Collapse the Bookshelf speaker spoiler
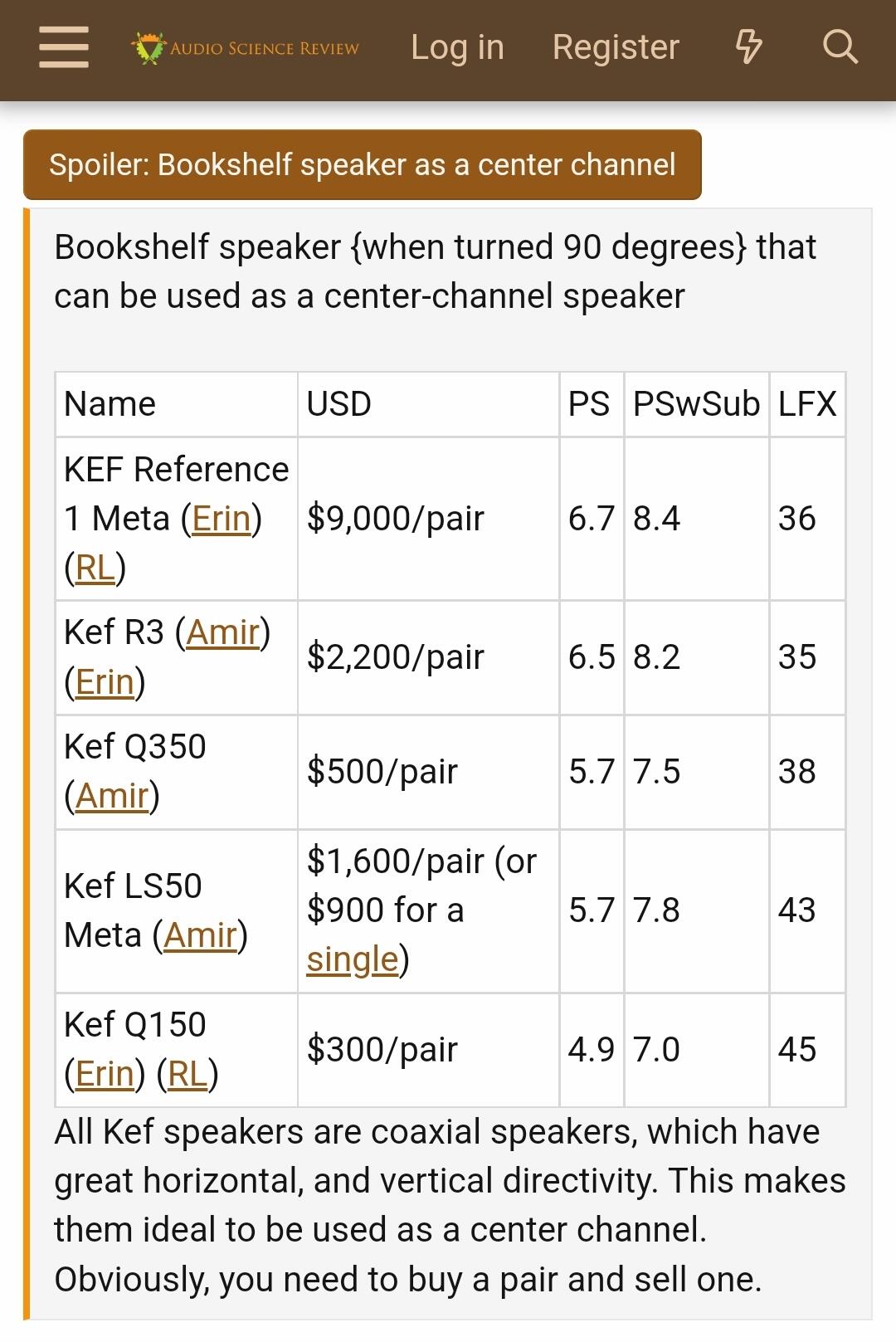Image resolution: width=896 pixels, height=1342 pixels. 362,164
